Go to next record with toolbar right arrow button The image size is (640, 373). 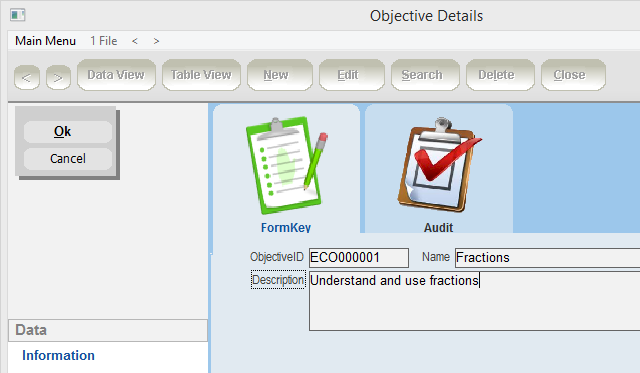[58, 77]
